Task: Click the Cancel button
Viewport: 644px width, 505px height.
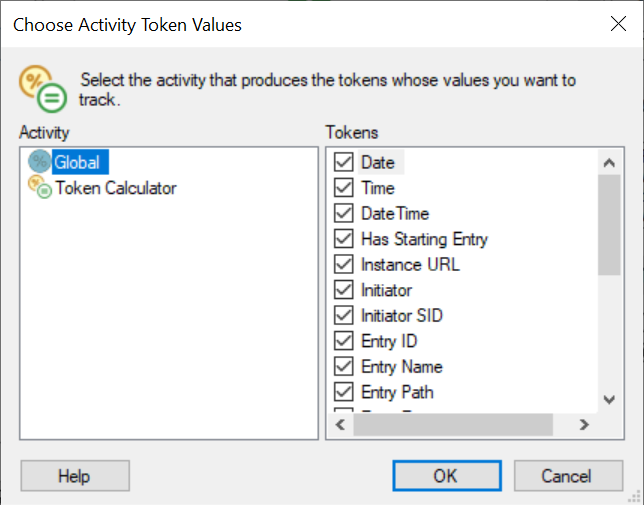Action: click(x=567, y=476)
